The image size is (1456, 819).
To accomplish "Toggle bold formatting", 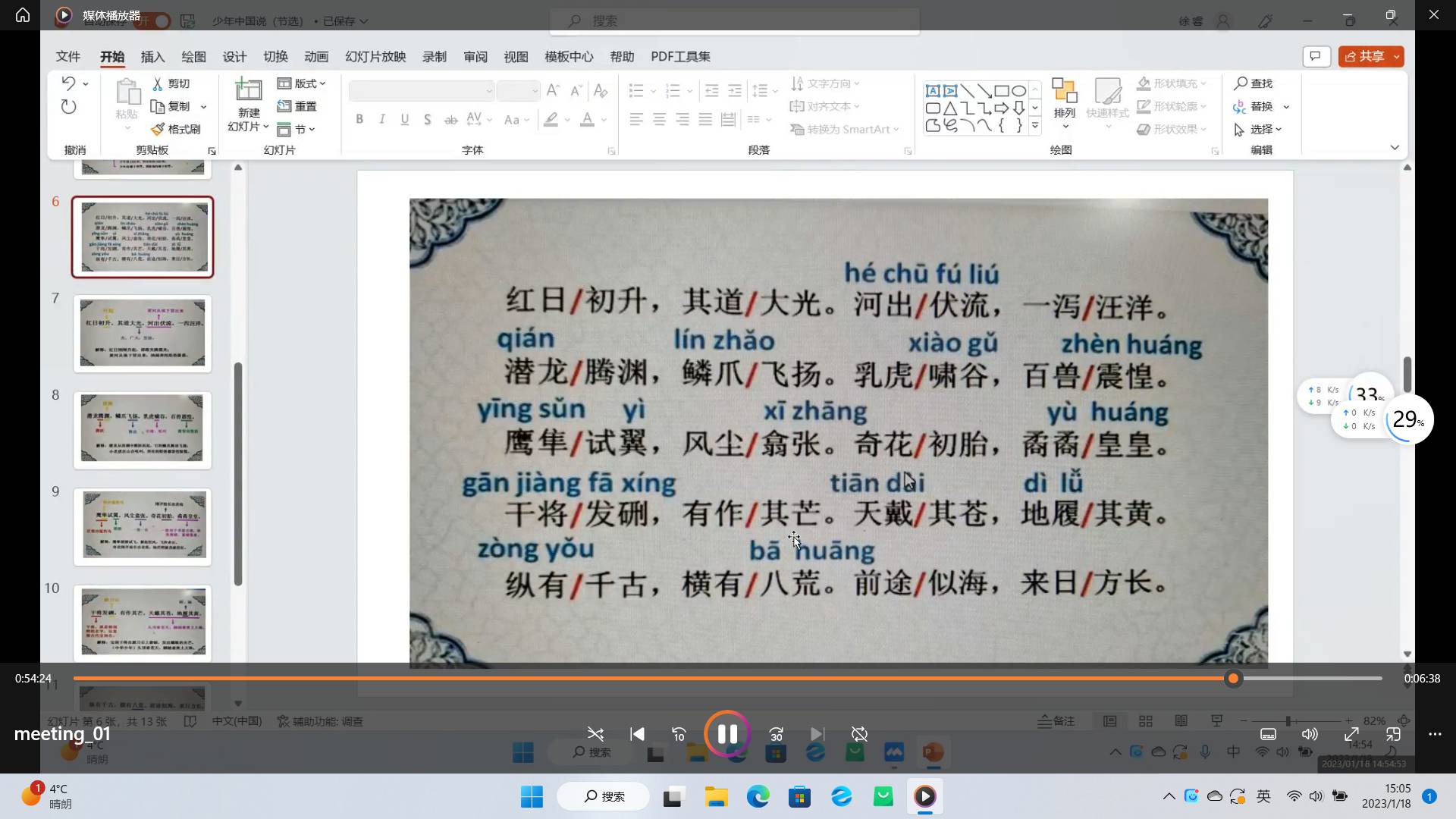I will pyautogui.click(x=359, y=119).
